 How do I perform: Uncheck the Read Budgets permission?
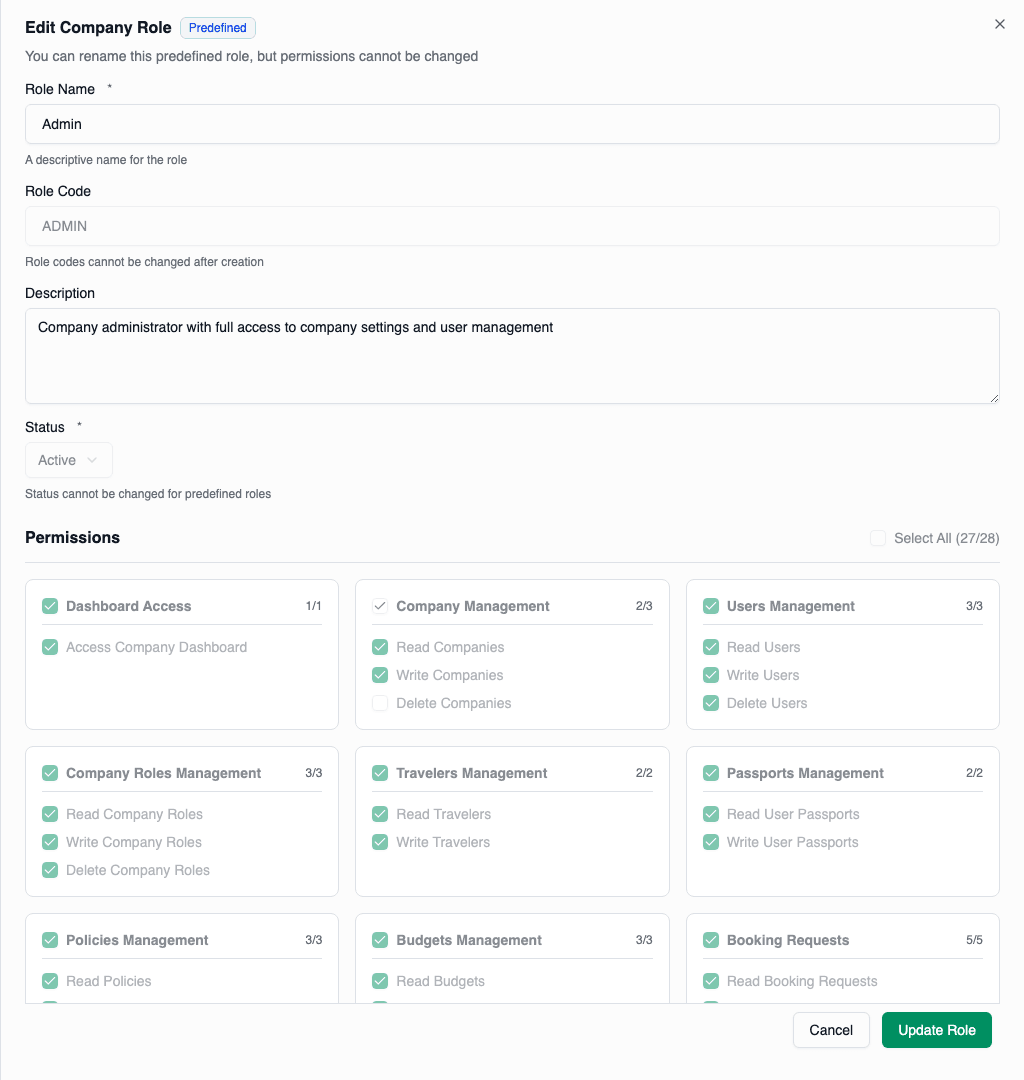pyautogui.click(x=380, y=981)
